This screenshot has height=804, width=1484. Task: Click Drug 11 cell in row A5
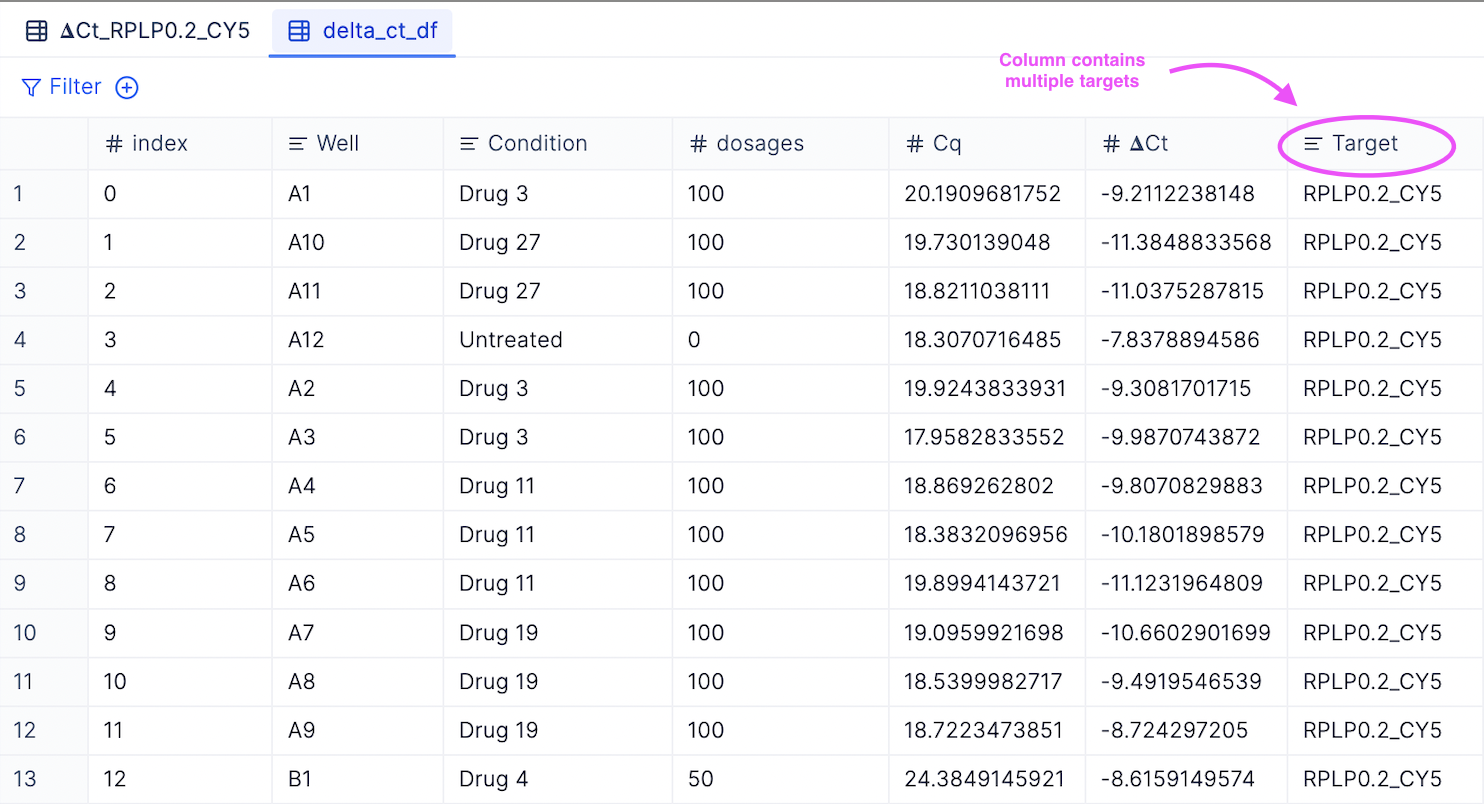tap(558, 535)
